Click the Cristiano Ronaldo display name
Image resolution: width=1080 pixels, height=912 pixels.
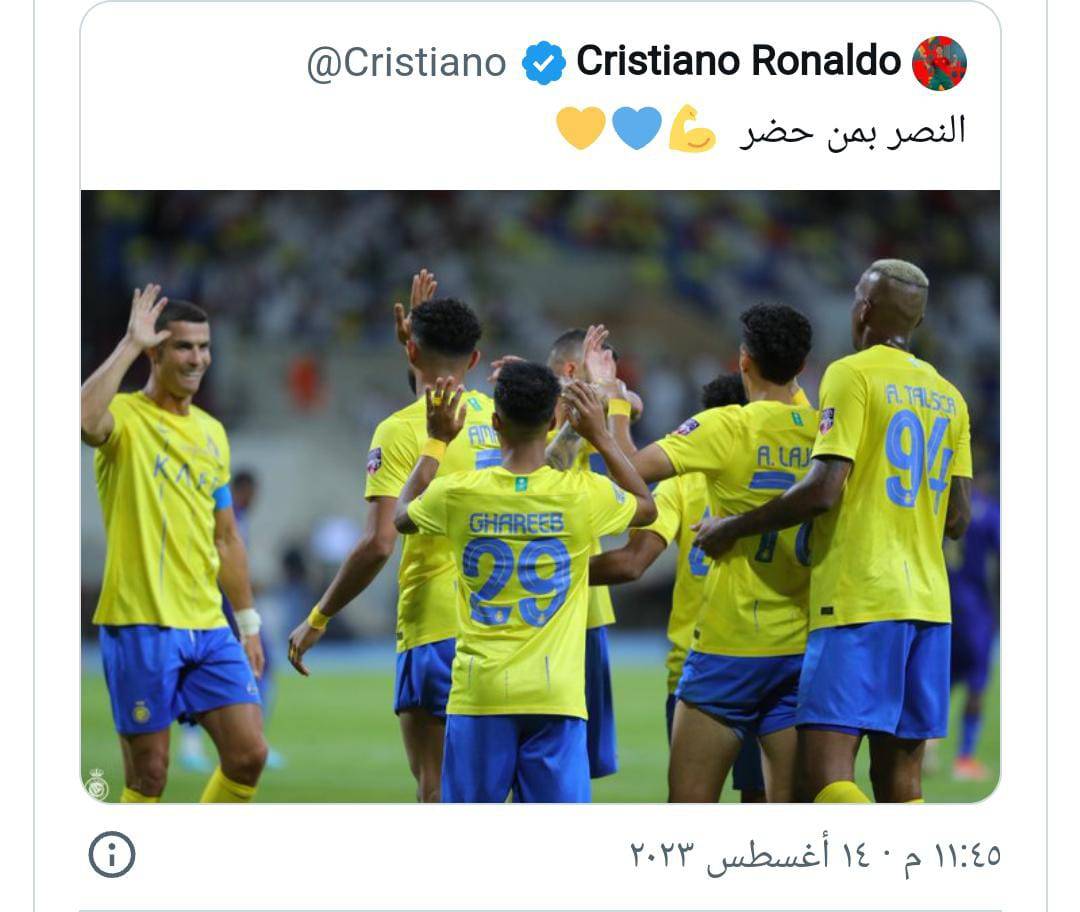738,61
